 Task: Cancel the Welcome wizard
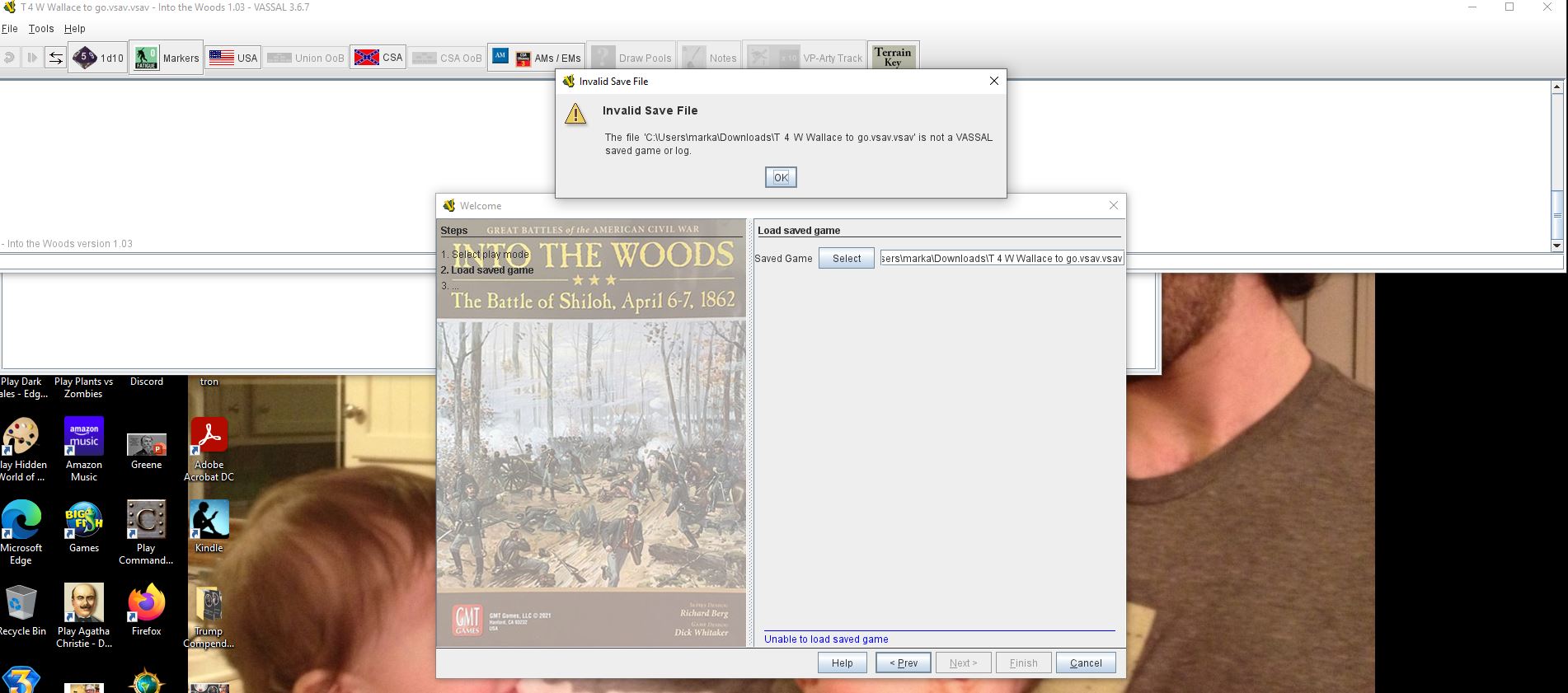point(1086,663)
